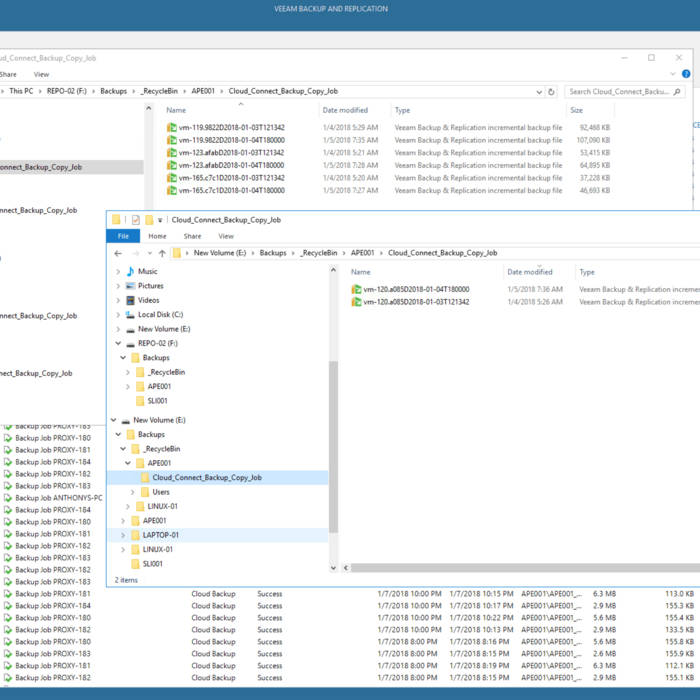Expand the Music node
Image resolution: width=700 pixels, height=700 pixels.
[x=118, y=271]
